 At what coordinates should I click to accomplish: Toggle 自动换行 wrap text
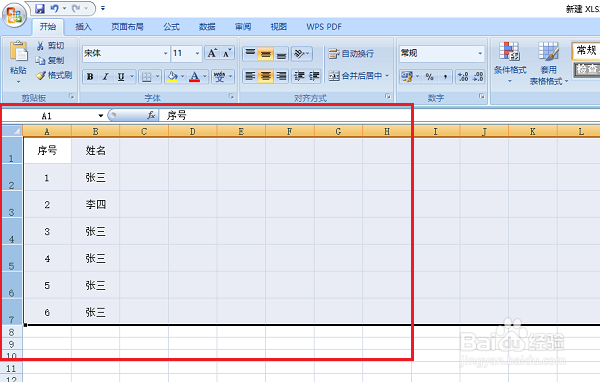(351, 54)
